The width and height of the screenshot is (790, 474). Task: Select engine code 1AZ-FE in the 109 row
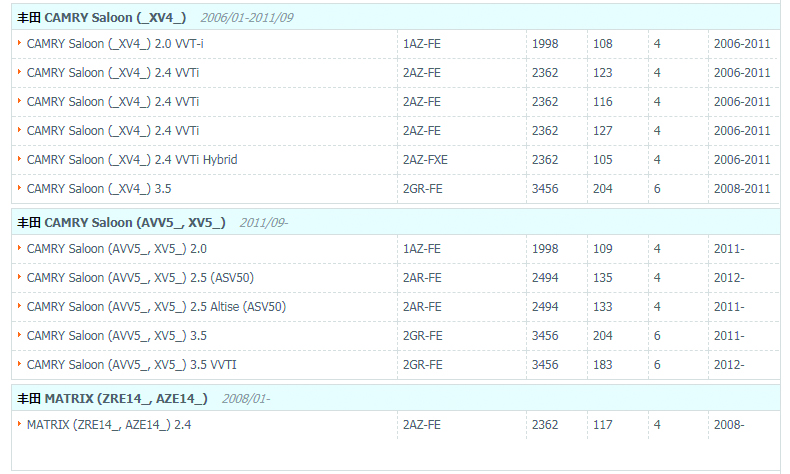422,249
